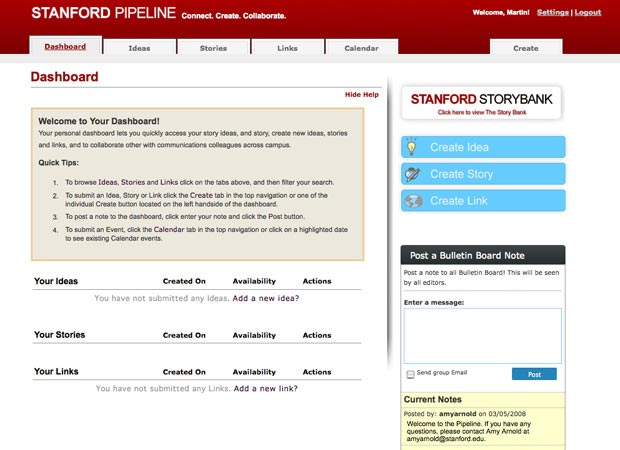Click Actions in Your Links header

click(317, 372)
